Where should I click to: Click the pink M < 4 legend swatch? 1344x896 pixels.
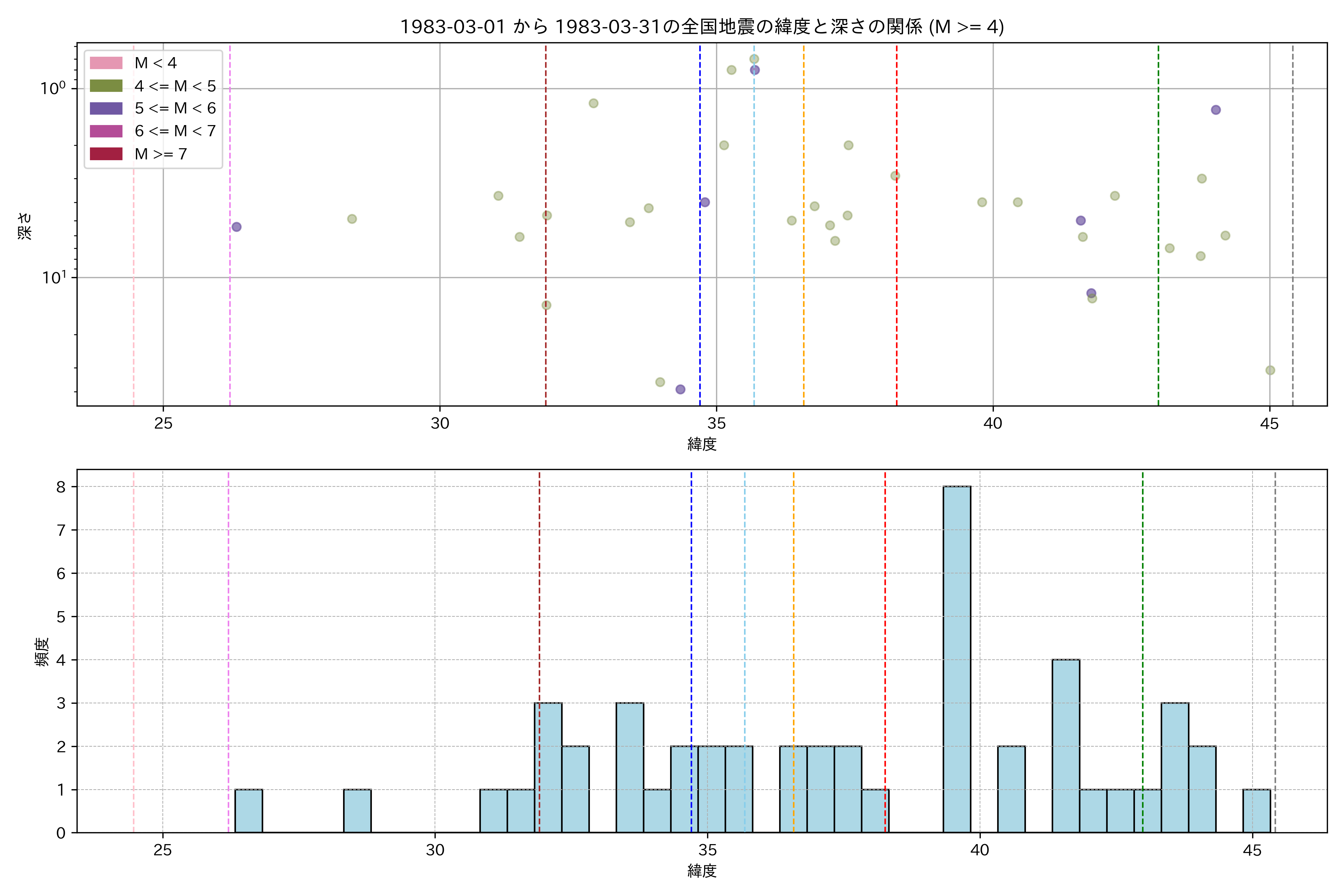point(106,63)
